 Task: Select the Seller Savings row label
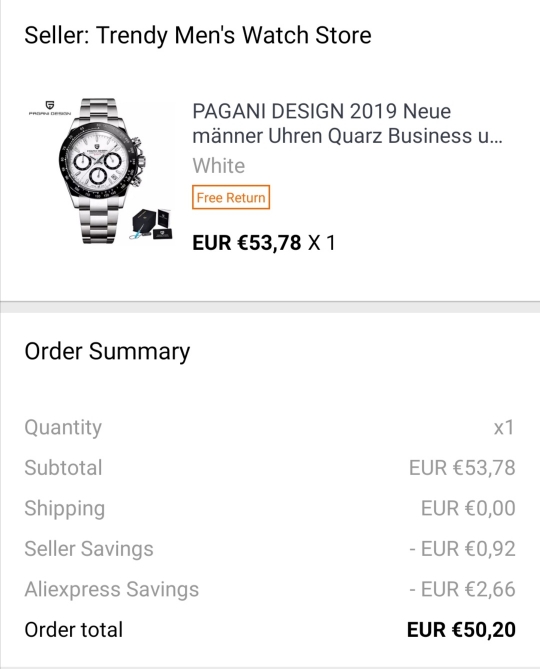point(89,549)
